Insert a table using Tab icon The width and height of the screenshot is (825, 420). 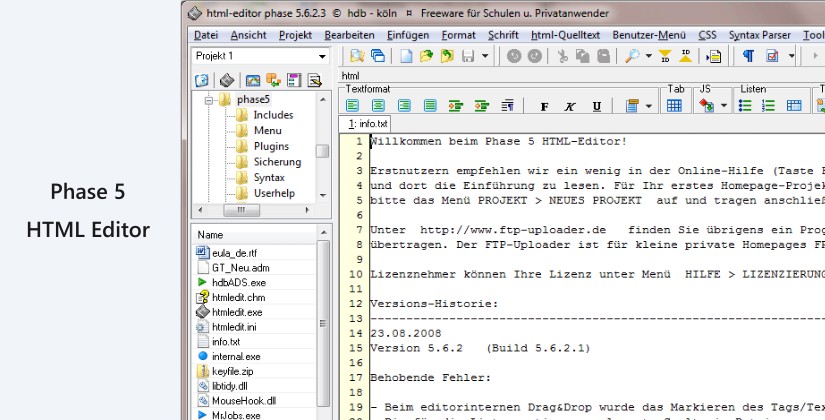pyautogui.click(x=674, y=106)
